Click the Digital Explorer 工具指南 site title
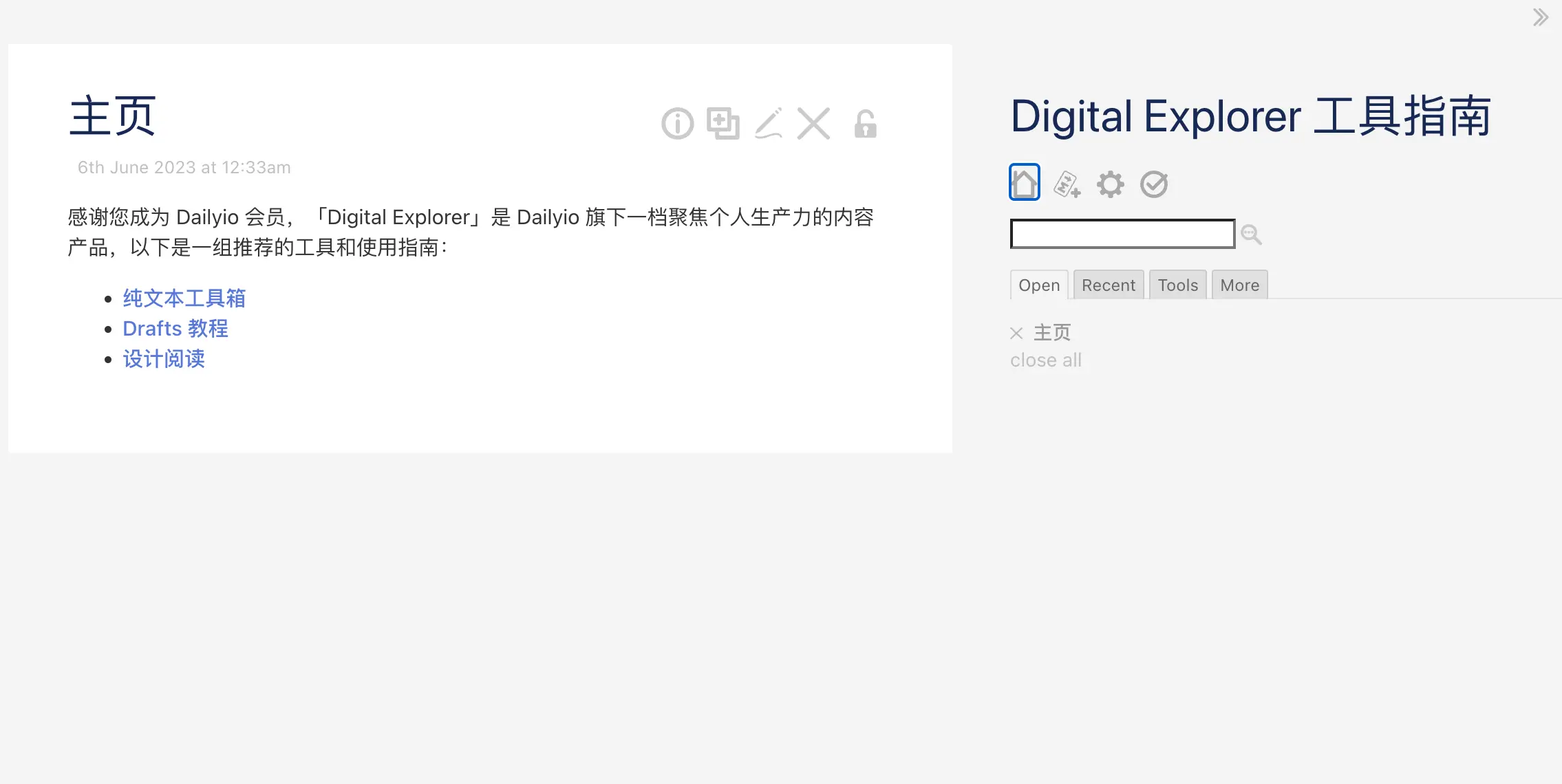Image resolution: width=1562 pixels, height=784 pixels. coord(1250,116)
